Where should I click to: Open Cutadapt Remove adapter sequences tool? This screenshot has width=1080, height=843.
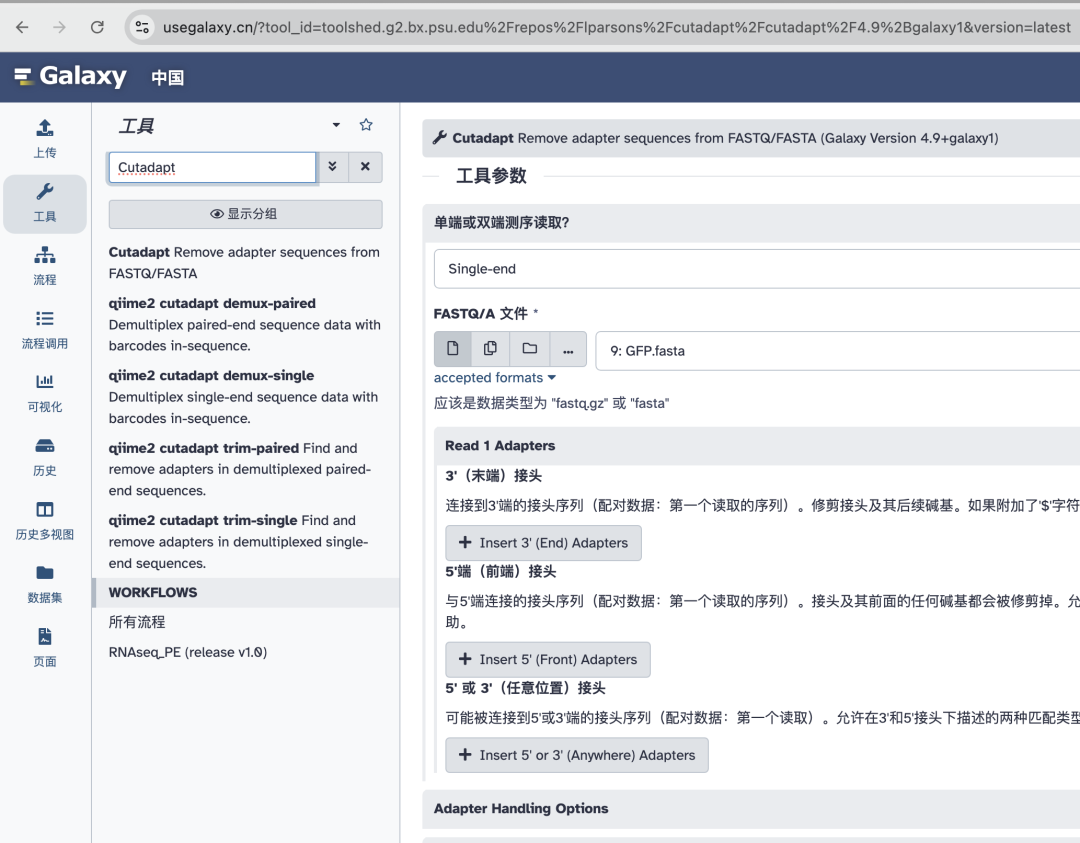pyautogui.click(x=244, y=262)
